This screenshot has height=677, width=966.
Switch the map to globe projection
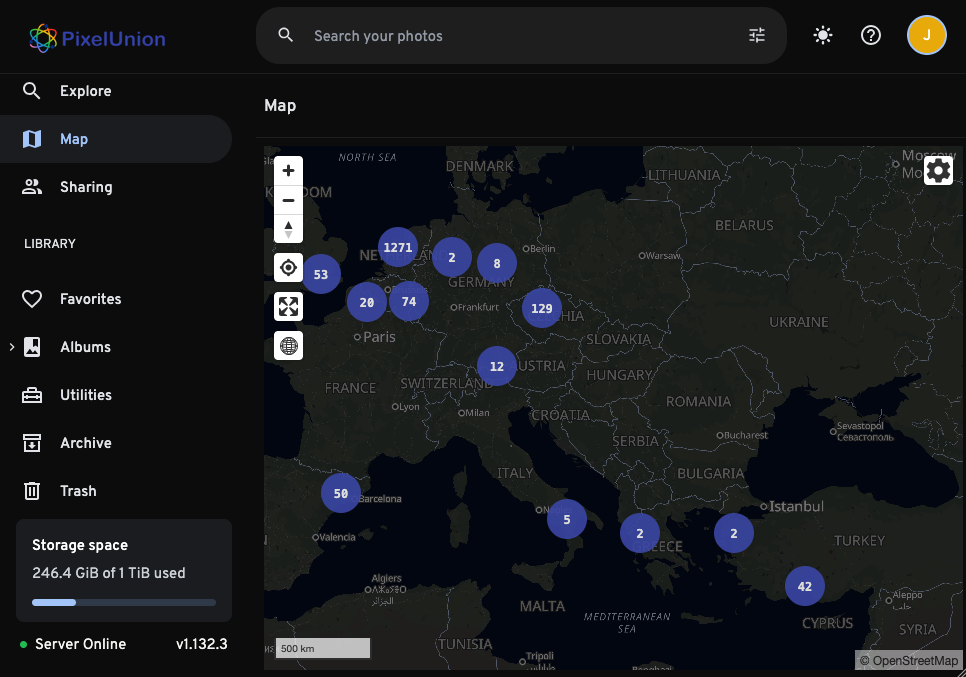(x=288, y=345)
